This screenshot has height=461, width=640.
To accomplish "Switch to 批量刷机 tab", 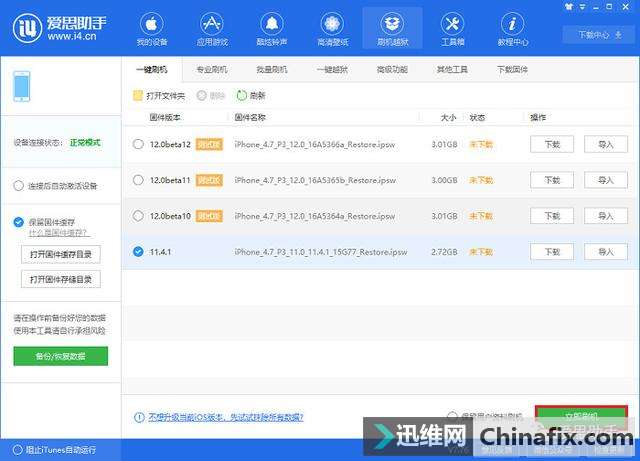I will (272, 70).
